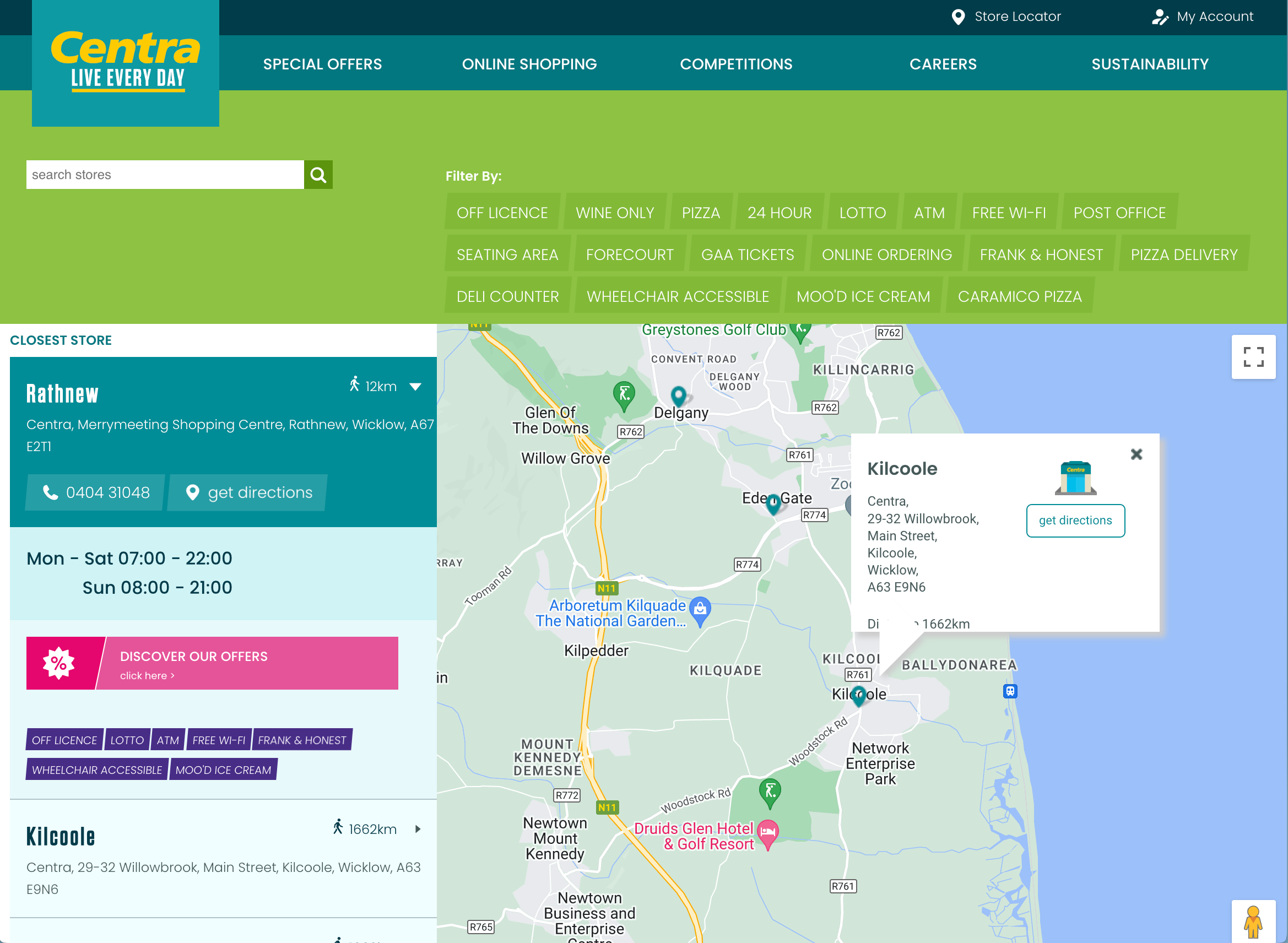The width and height of the screenshot is (1288, 943).
Task: Close the Kilcoole map info window
Action: [1136, 454]
